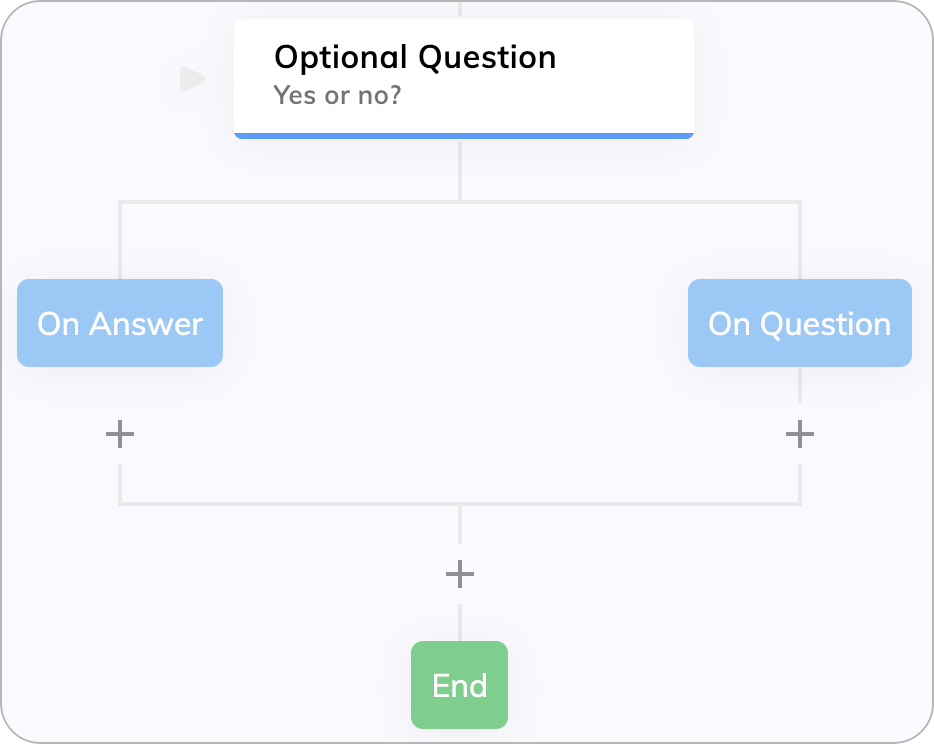Image resolution: width=934 pixels, height=744 pixels.
Task: Open the On Question branch node
Action: tap(799, 323)
